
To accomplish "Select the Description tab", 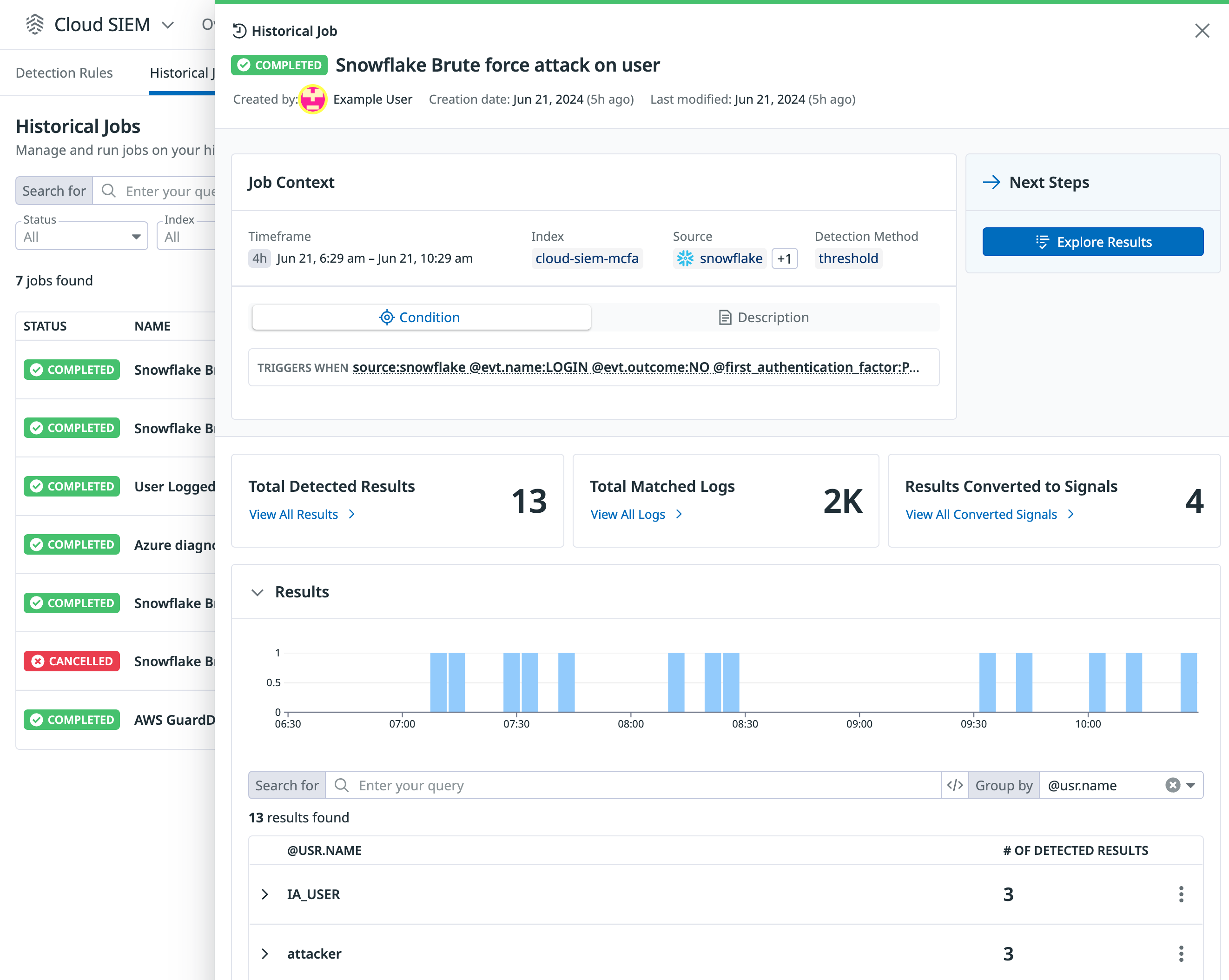I will 764,317.
